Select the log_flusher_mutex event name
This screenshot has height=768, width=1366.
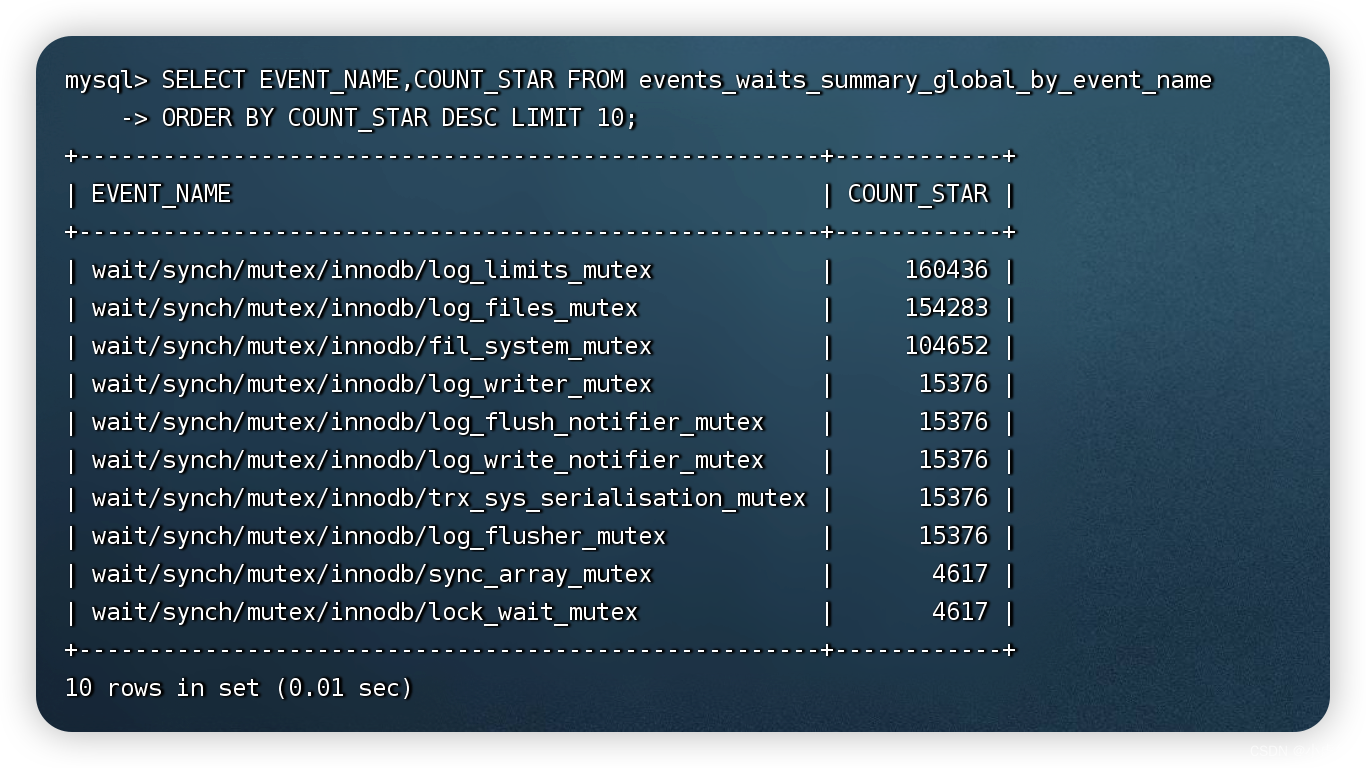(x=378, y=536)
